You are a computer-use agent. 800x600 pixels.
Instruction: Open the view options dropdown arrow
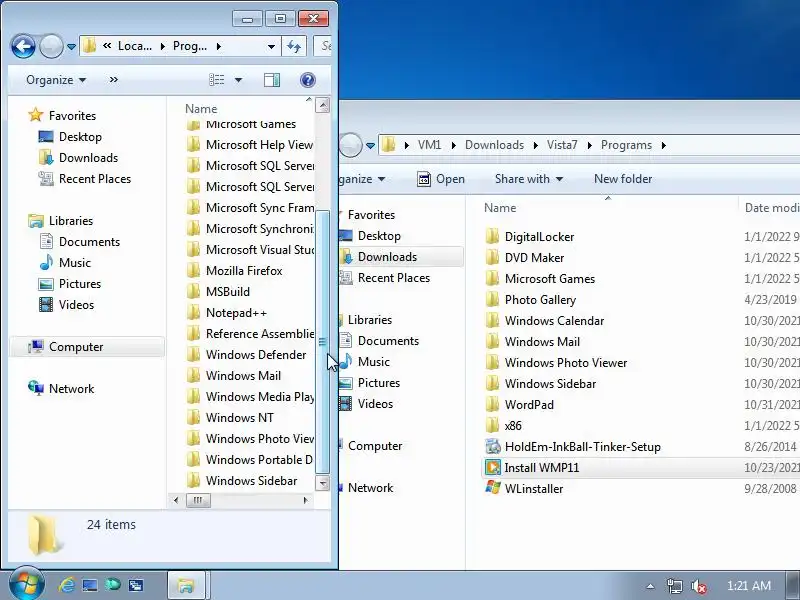pos(238,80)
